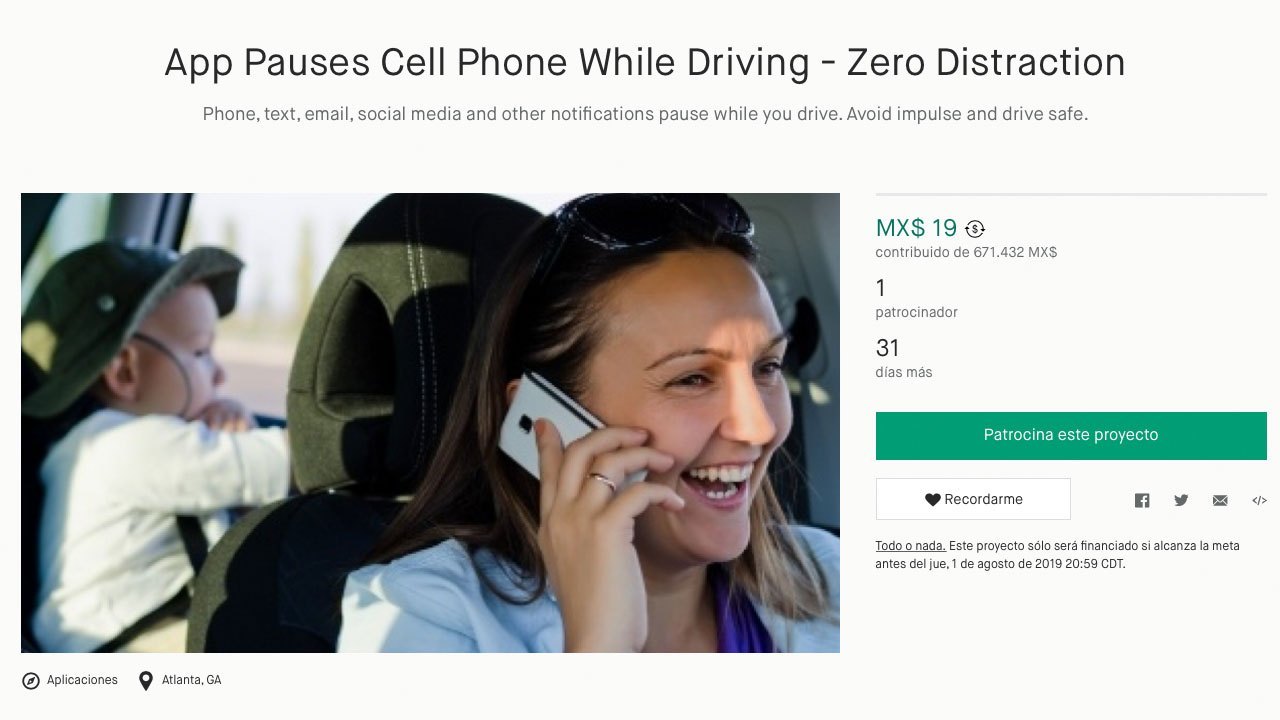This screenshot has width=1280, height=720.
Task: Share project via Twitter icon
Action: 1181,500
